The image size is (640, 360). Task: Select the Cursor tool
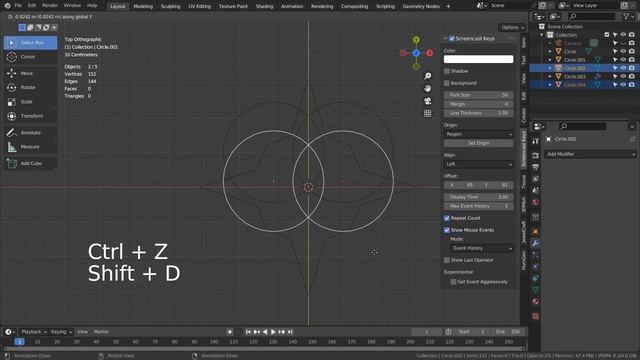[x=31, y=57]
